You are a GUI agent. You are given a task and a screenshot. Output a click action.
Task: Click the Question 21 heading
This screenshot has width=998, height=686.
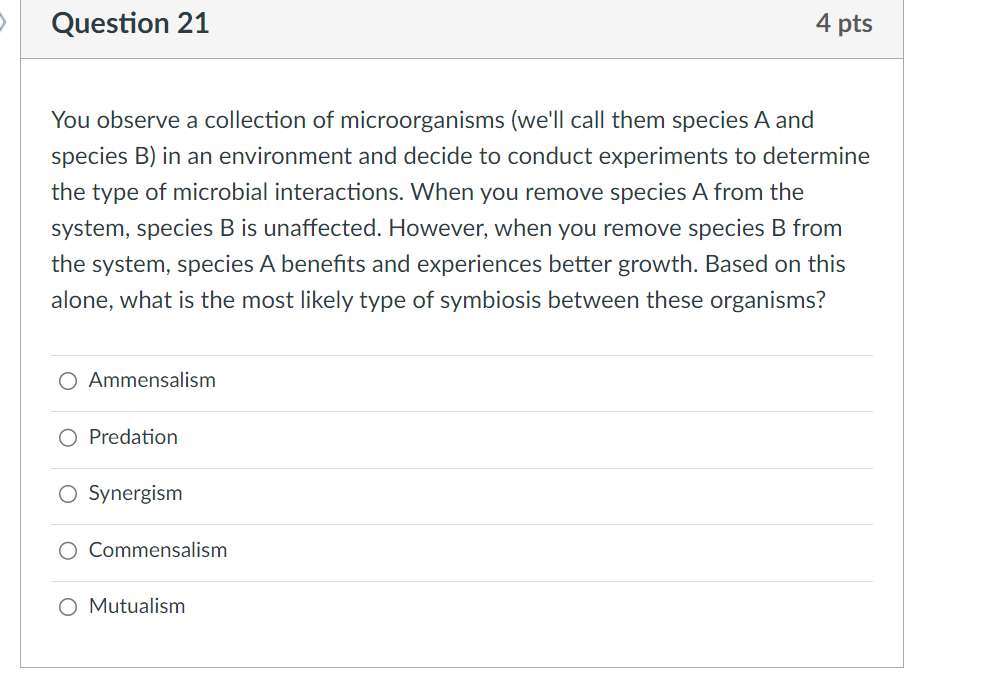pyautogui.click(x=129, y=23)
